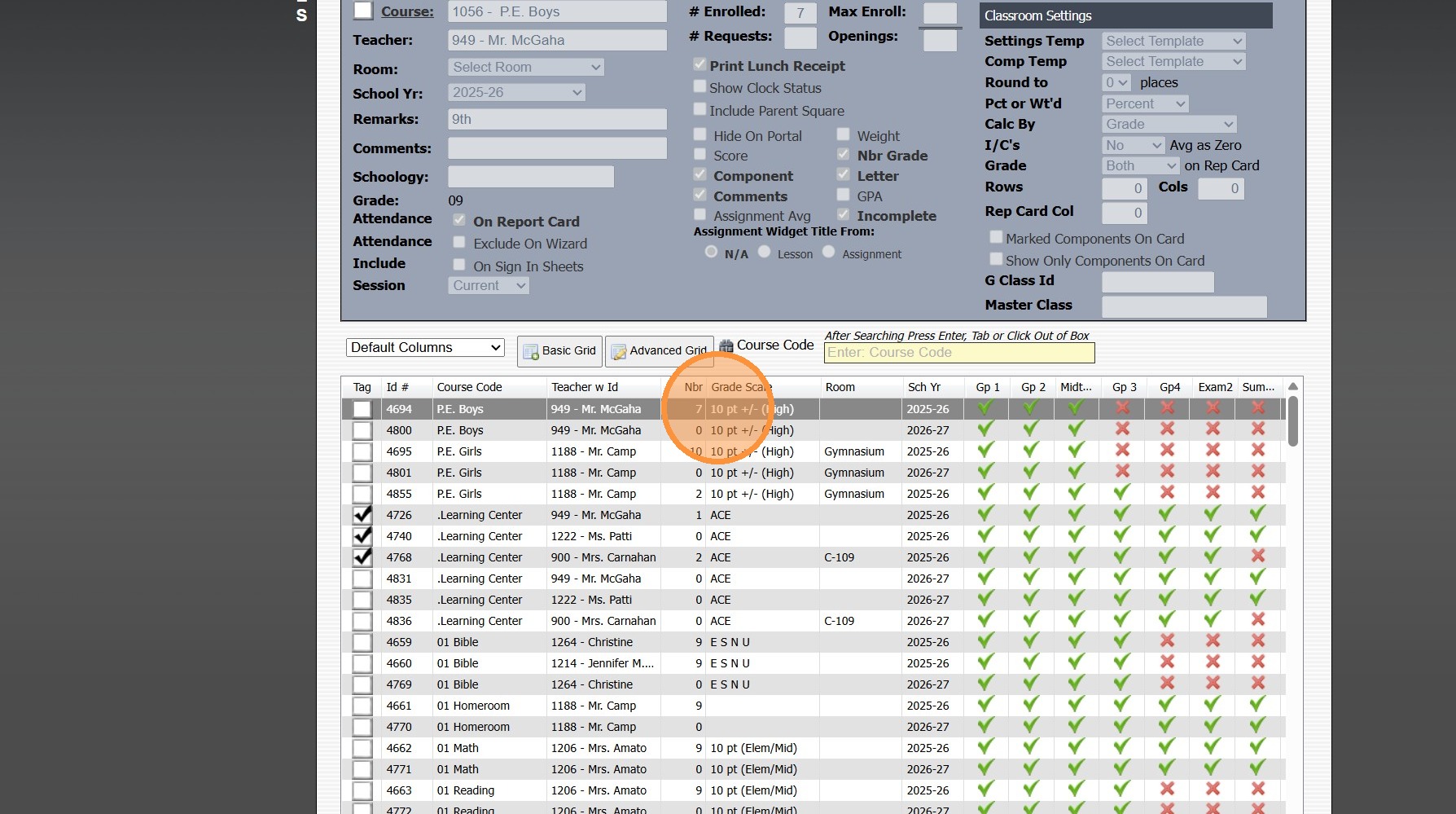Click the binoculars icon beside Course Code
Viewport: 1456px width, 814px height.
[x=726, y=346]
